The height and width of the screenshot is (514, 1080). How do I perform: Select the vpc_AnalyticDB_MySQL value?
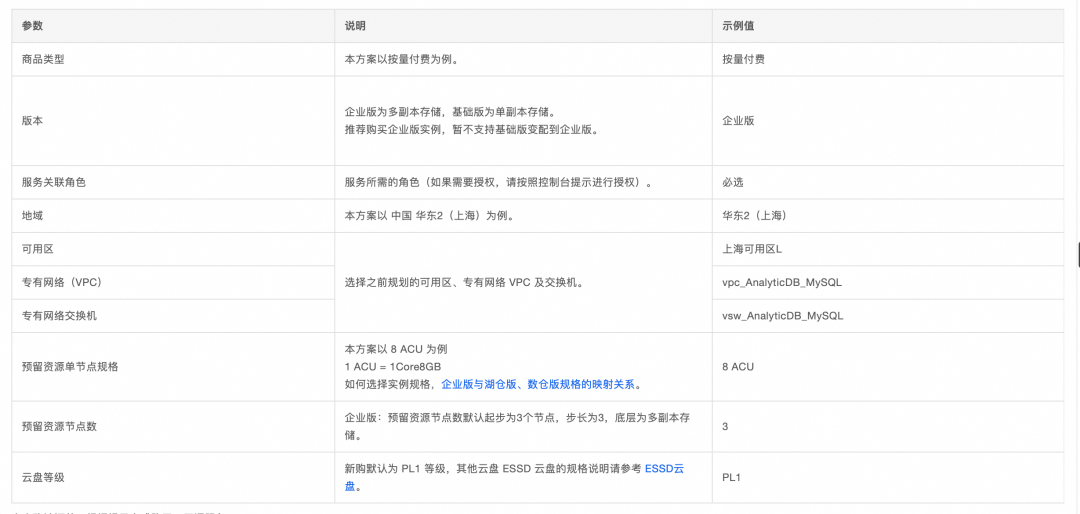tap(888, 282)
